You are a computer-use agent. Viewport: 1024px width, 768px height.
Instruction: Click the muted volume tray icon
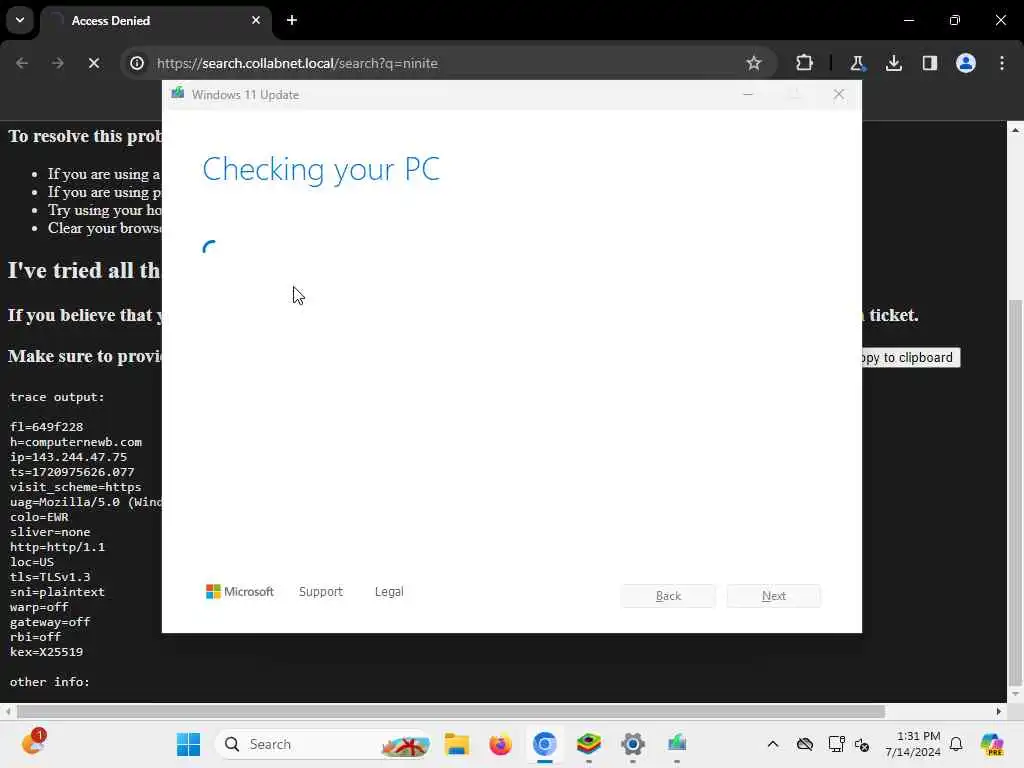pyautogui.click(x=862, y=745)
